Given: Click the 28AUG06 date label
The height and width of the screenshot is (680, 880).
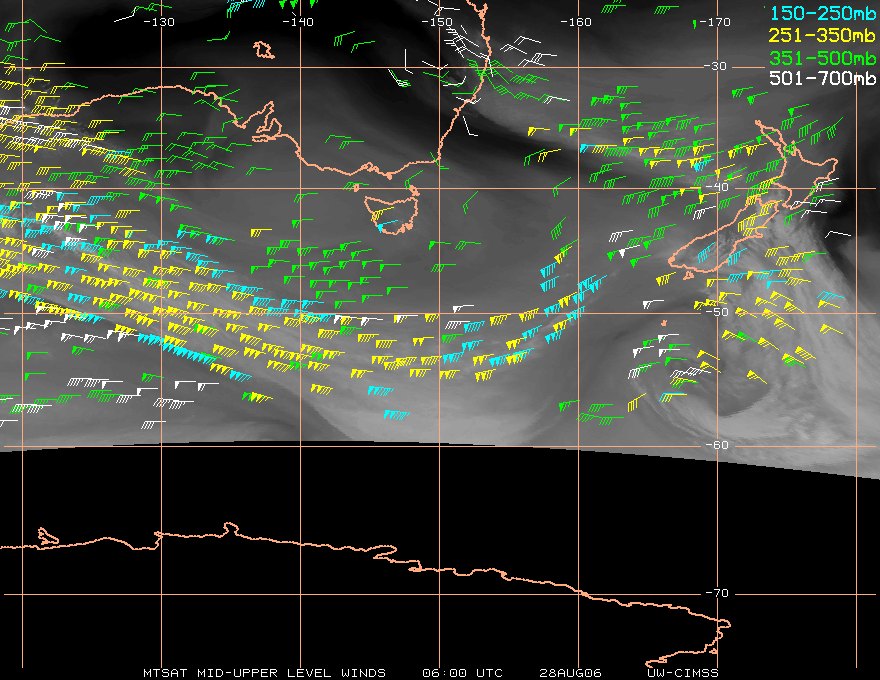Looking at the screenshot, I should click(570, 673).
